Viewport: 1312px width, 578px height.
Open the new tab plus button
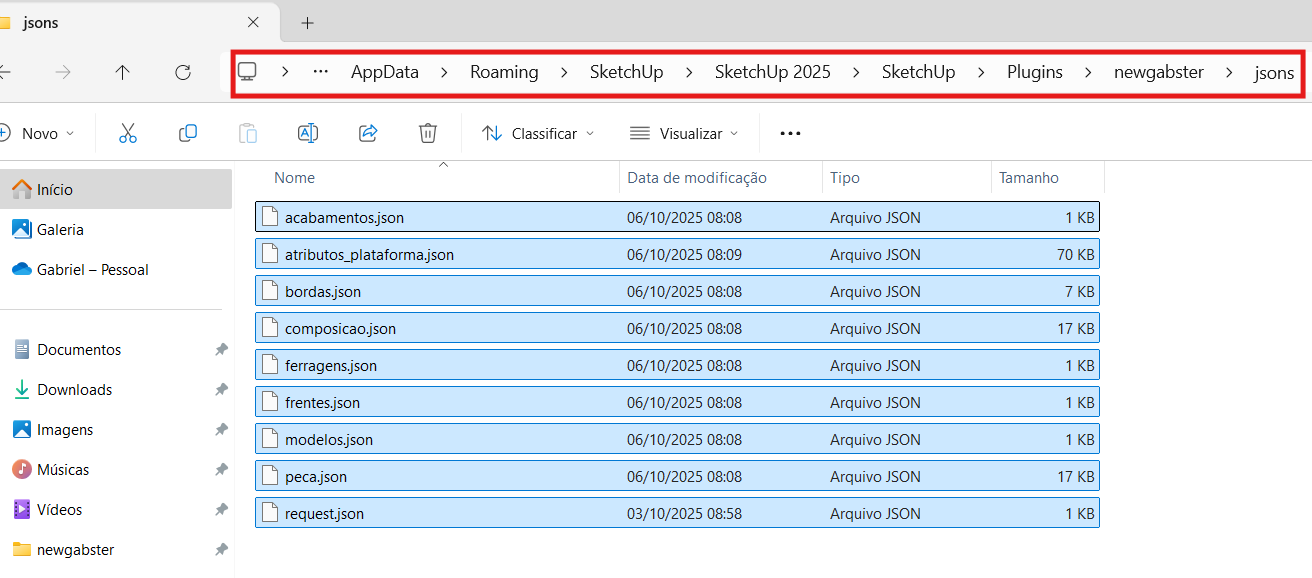tap(307, 22)
